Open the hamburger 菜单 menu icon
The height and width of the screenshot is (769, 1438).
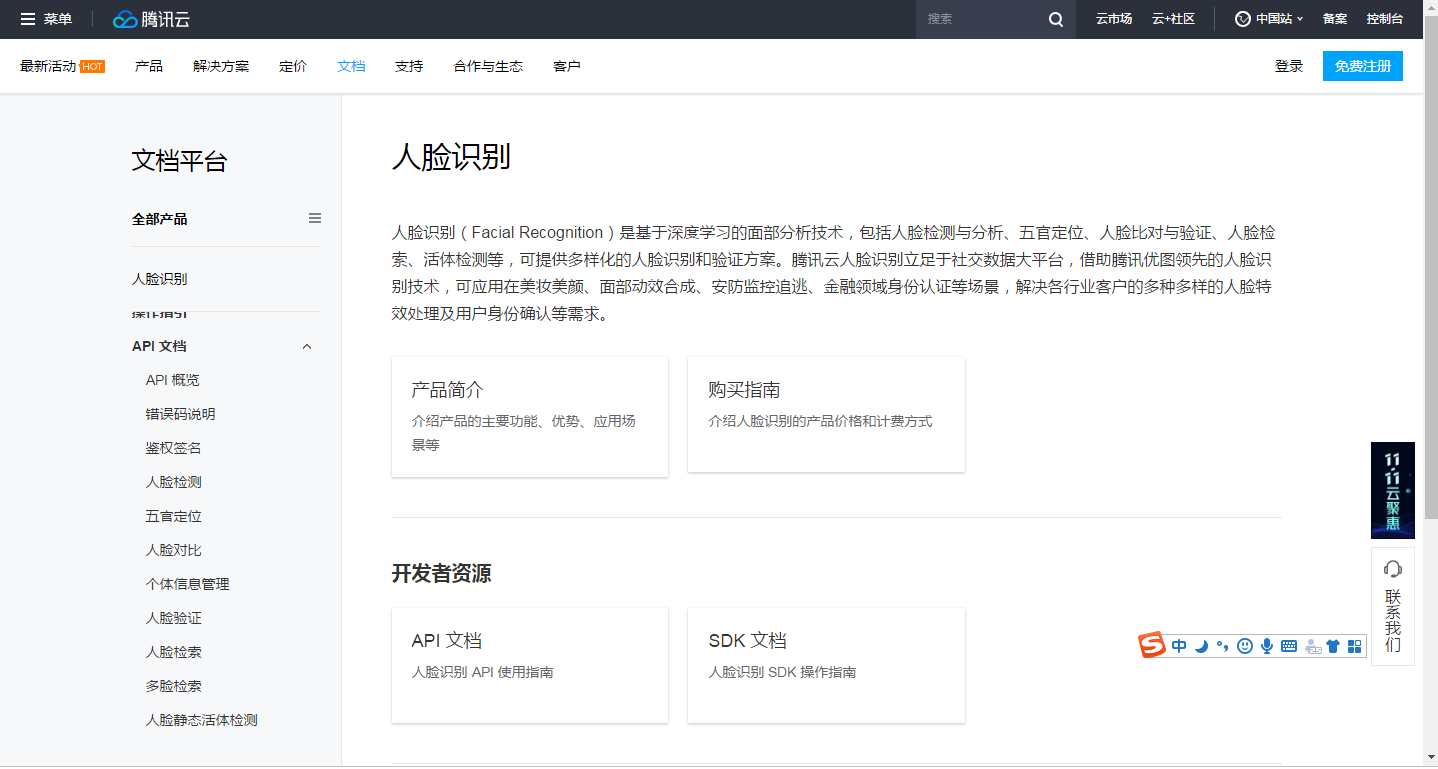pyautogui.click(x=28, y=19)
